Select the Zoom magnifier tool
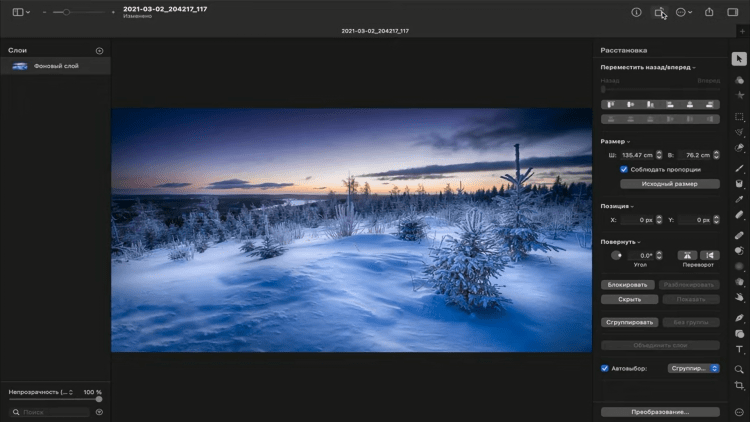Screen dimensions: 750x422 pos(739,368)
